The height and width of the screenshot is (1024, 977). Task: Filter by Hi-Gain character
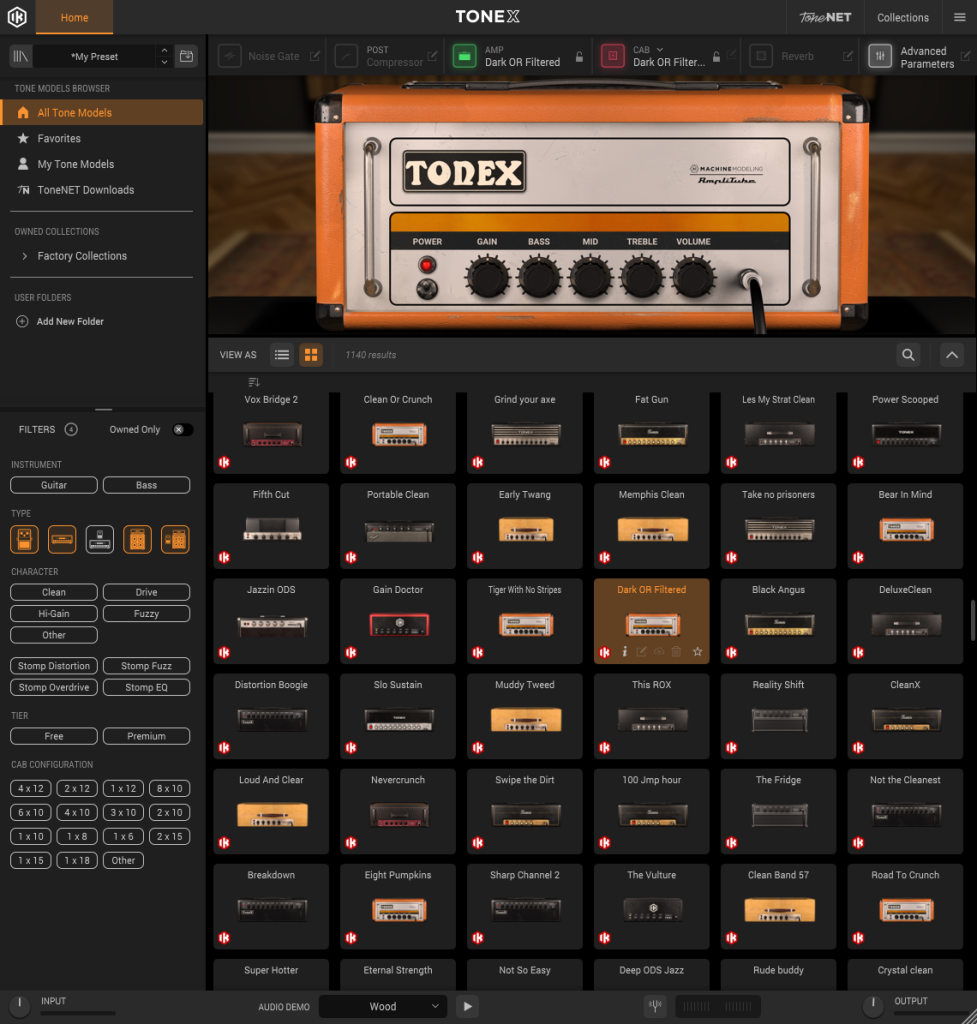pyautogui.click(x=54, y=613)
